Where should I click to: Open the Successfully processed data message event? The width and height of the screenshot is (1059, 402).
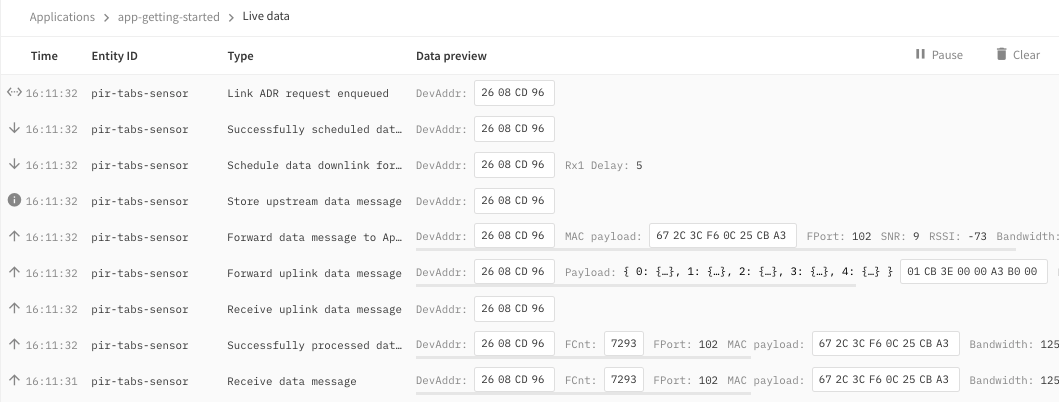[x=314, y=345]
